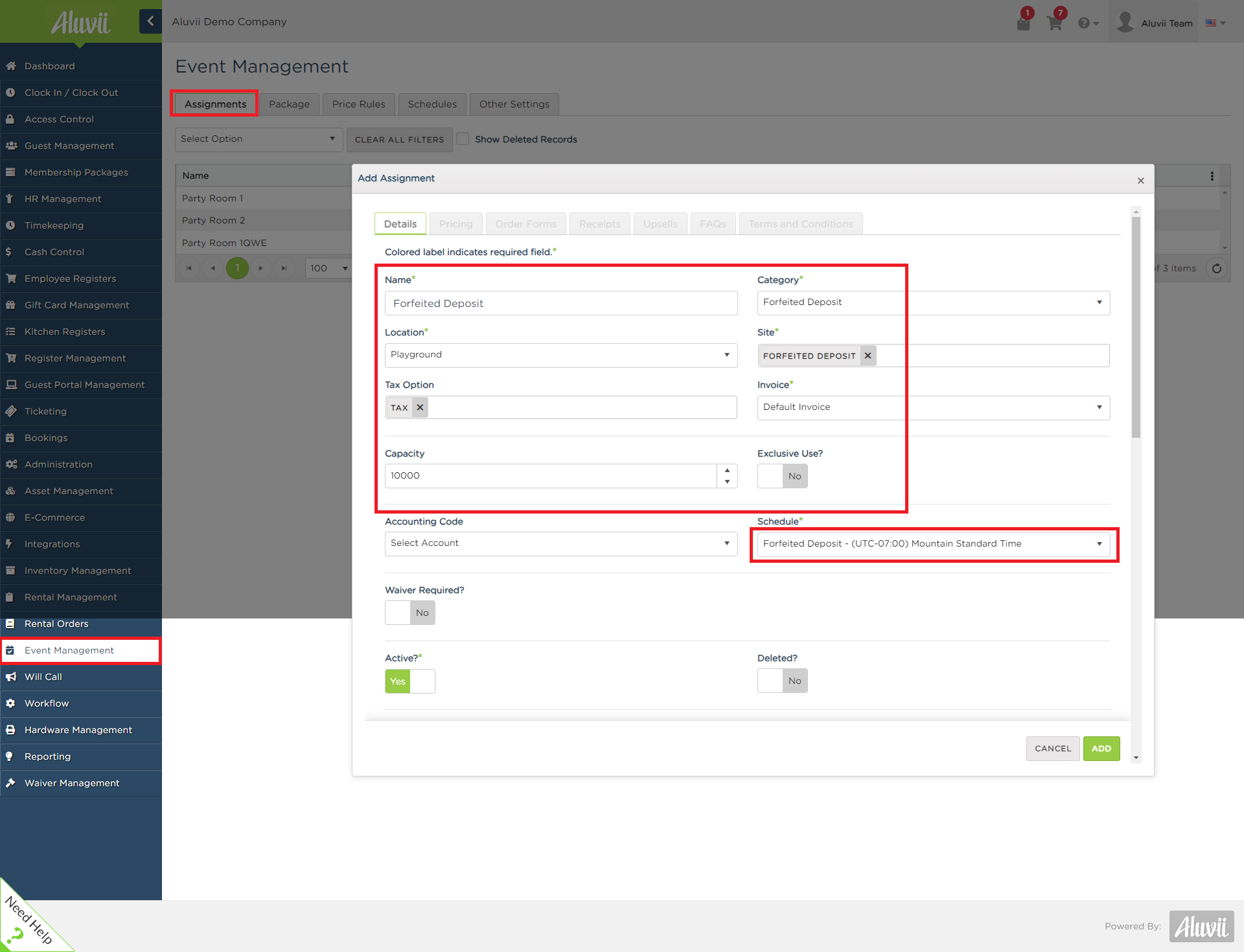Open Rental Management in sidebar
Image resolution: width=1244 pixels, height=952 pixels.
click(x=81, y=597)
